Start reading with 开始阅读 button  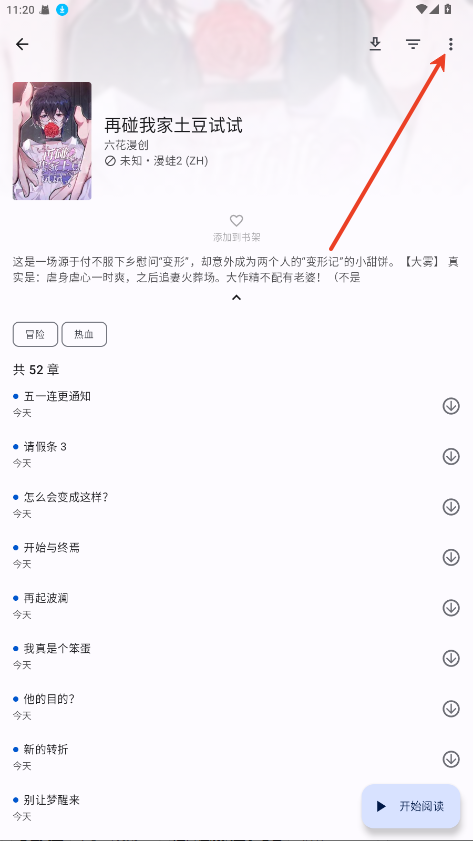[x=411, y=806]
